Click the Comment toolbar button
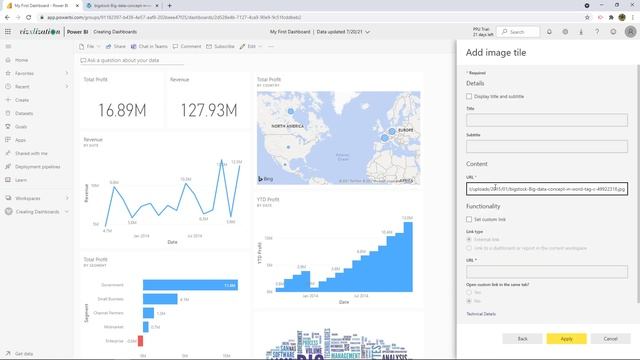Viewport: 640px width, 360px height. pyautogui.click(x=187, y=47)
